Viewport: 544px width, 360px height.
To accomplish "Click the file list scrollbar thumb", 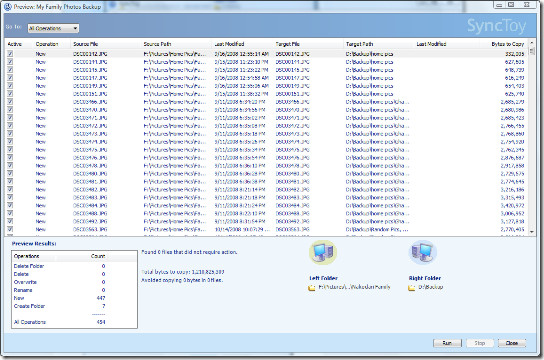I will click(532, 51).
